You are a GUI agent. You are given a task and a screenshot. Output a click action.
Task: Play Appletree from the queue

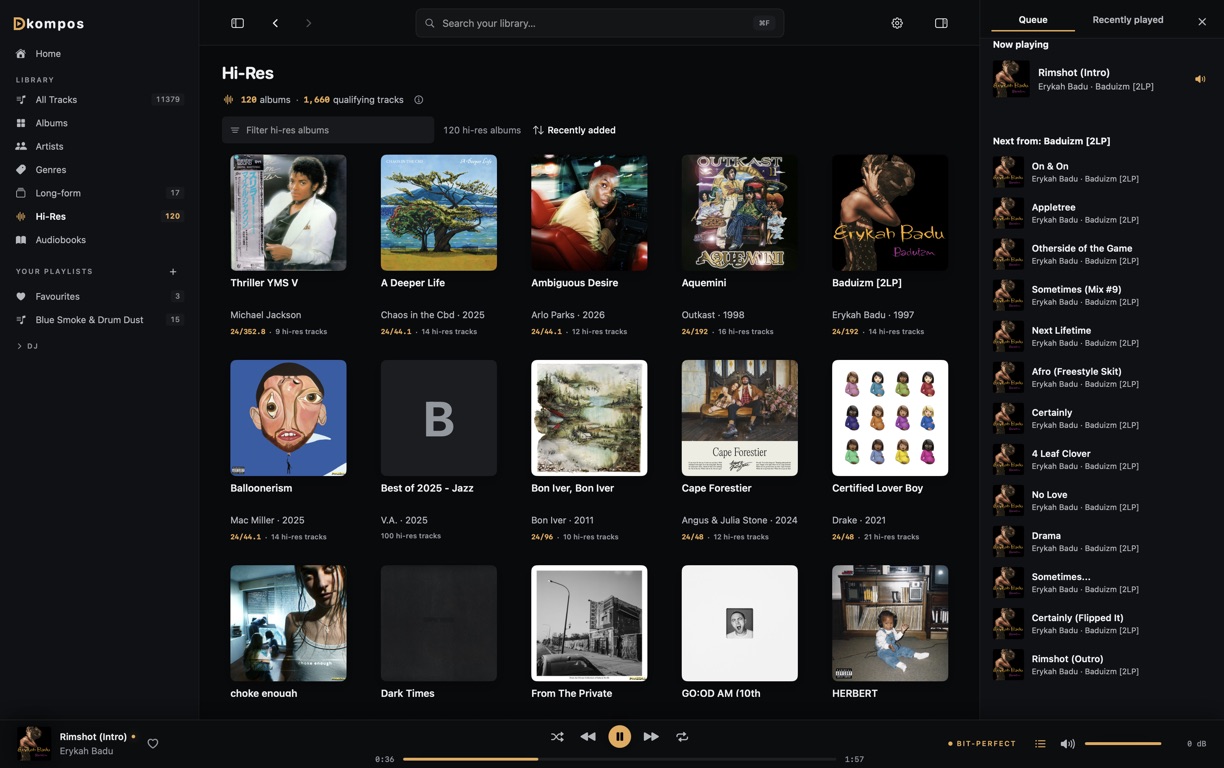(x=1101, y=213)
